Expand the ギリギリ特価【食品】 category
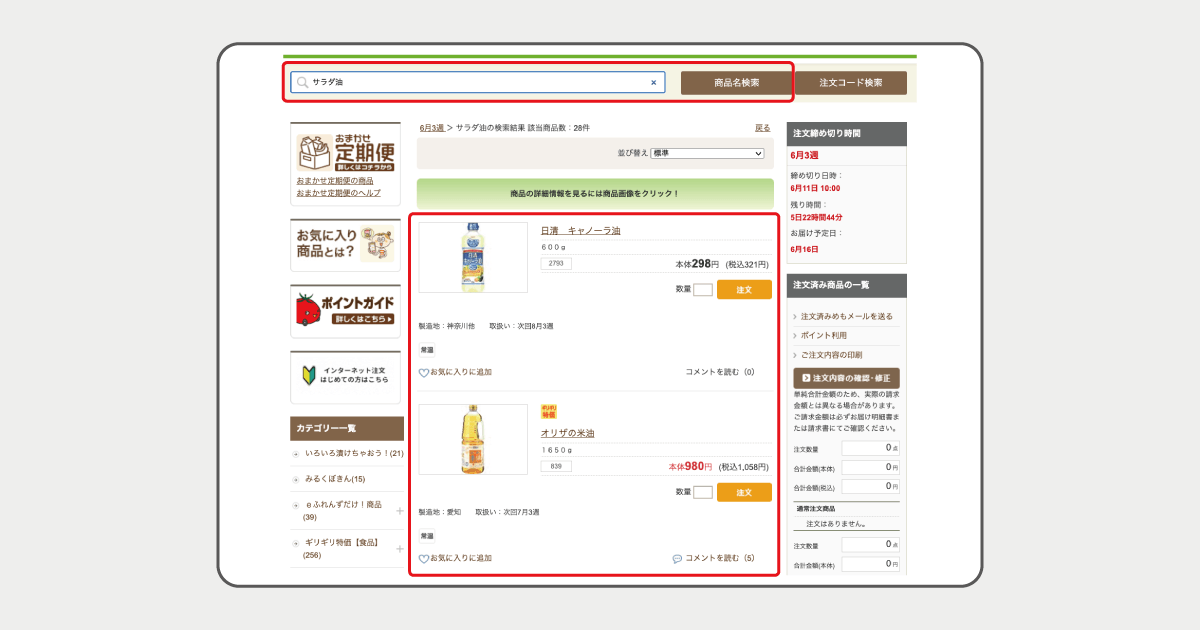 point(399,549)
